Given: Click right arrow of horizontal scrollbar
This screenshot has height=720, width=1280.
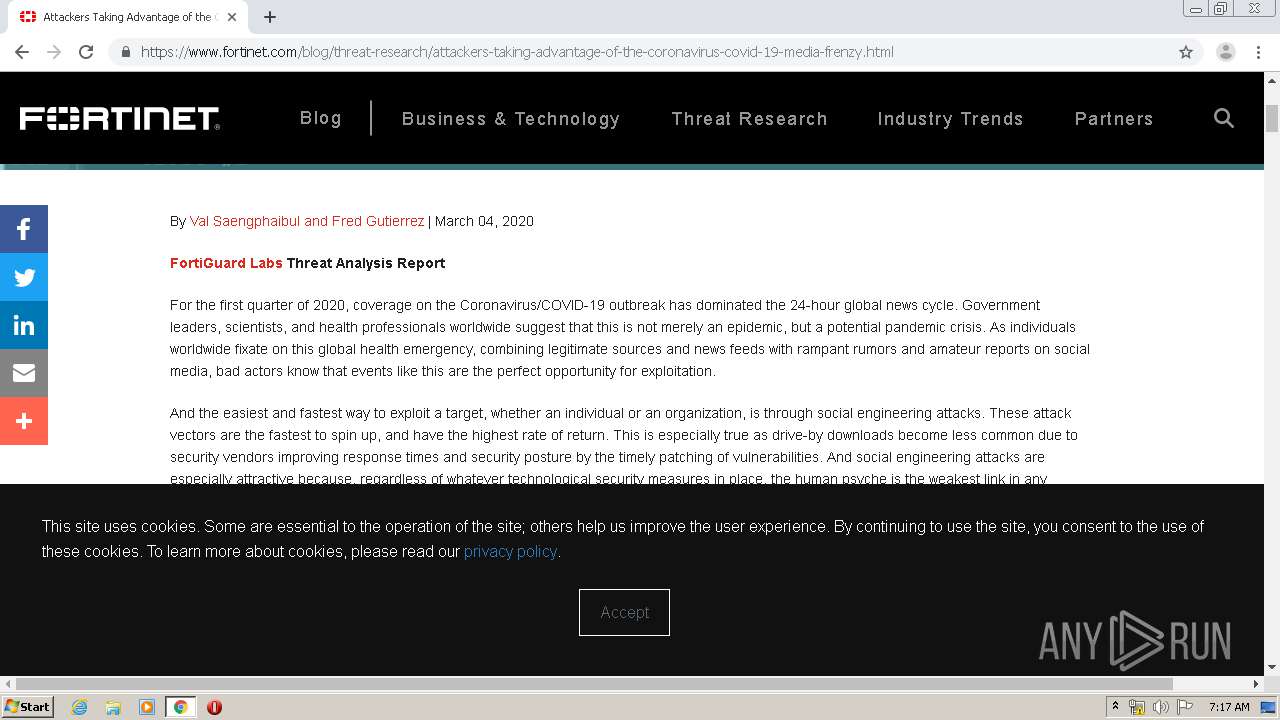Looking at the screenshot, I should coord(1257,684).
